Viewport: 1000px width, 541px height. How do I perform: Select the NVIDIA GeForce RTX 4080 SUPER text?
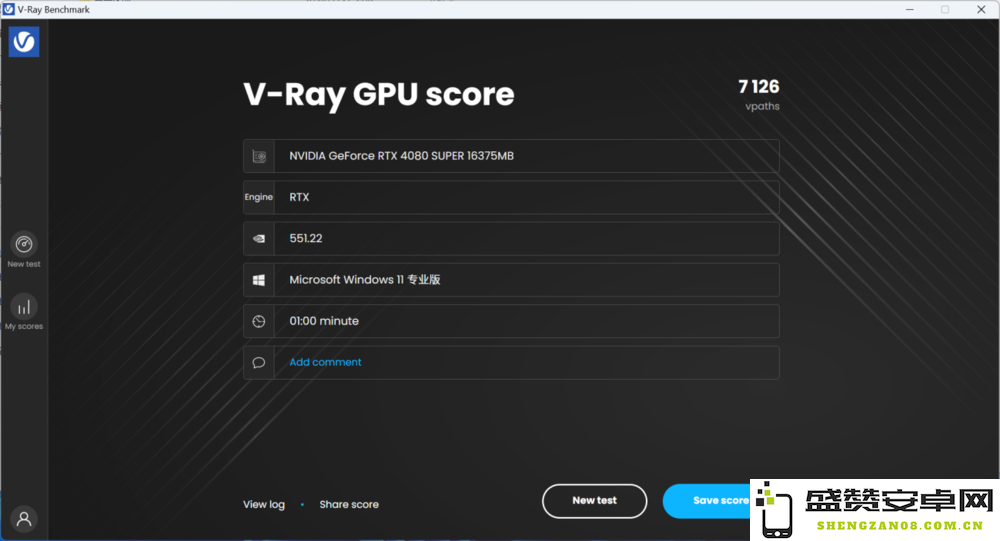401,156
